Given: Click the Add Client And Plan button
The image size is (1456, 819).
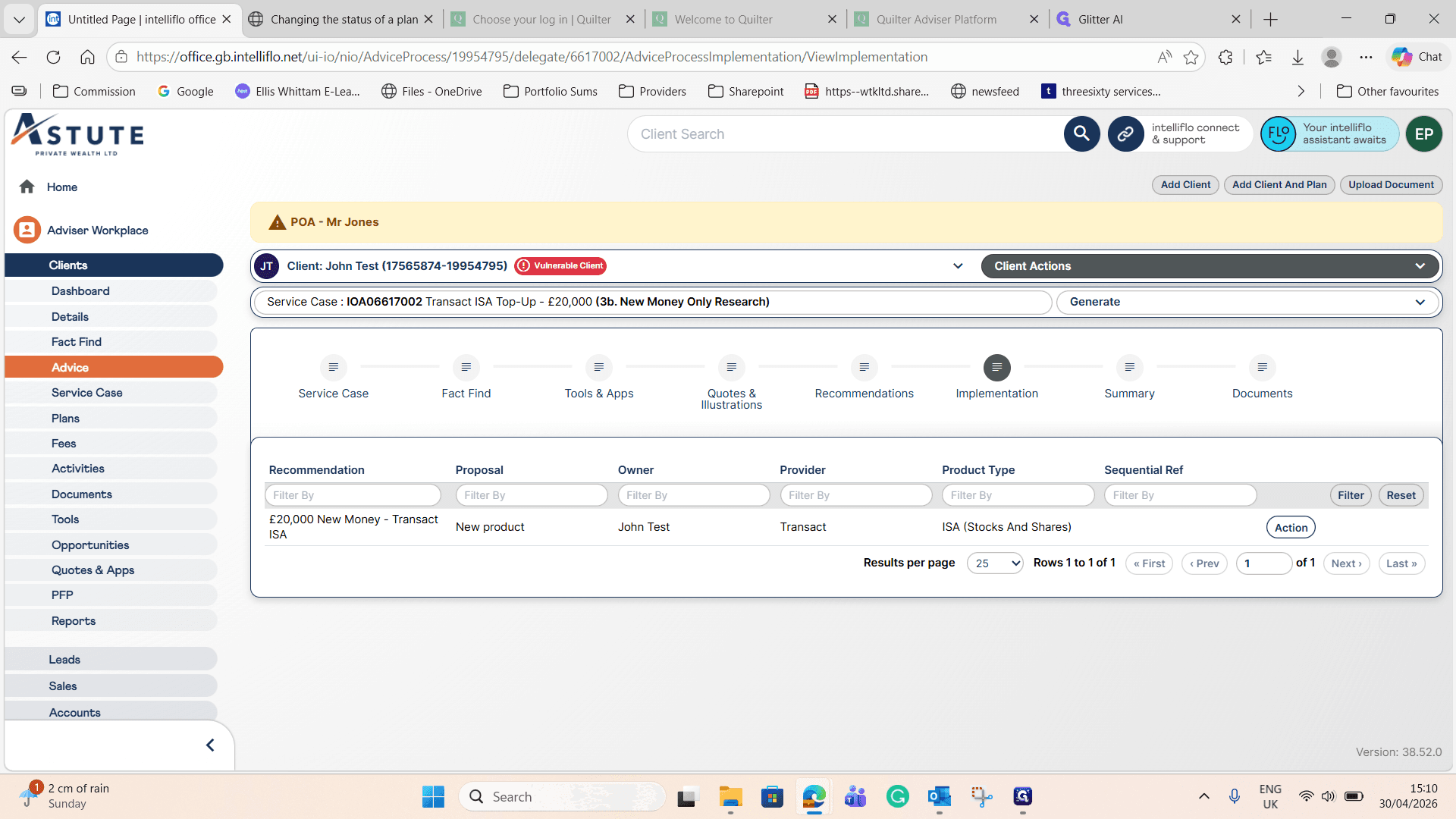Looking at the screenshot, I should pos(1279,185).
